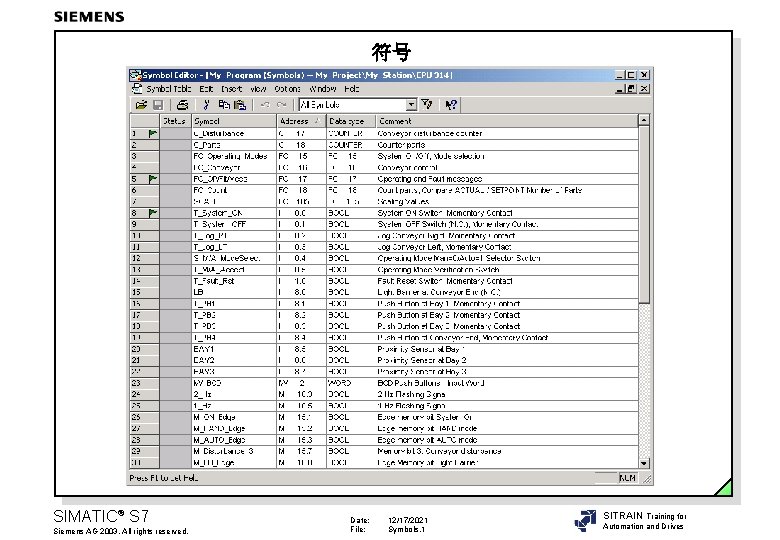Click the green flag in row 1
The height and width of the screenshot is (540, 780).
tap(153, 133)
